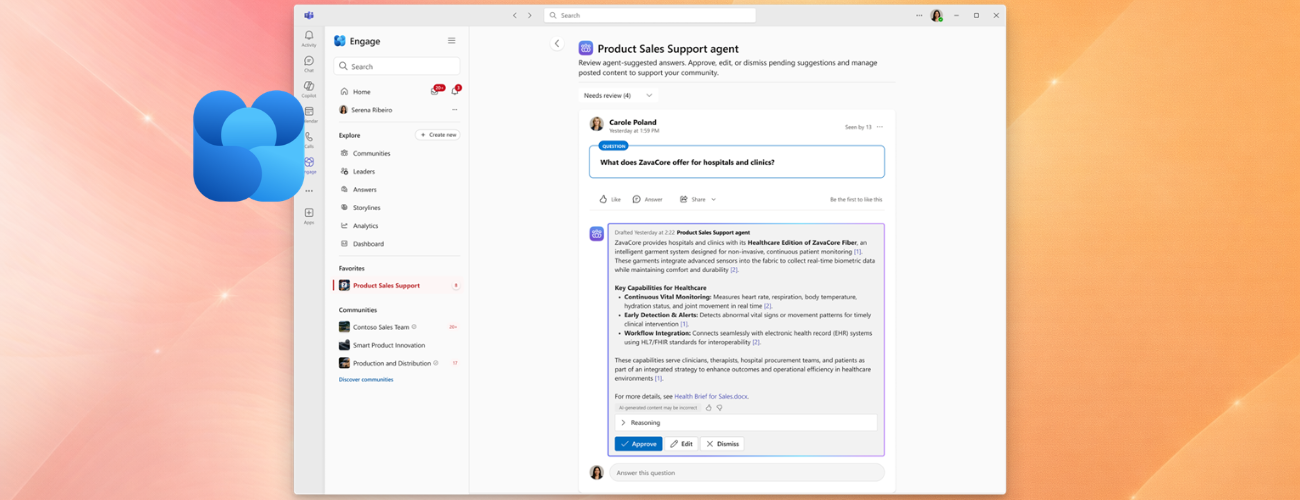Click citation [1] after patient monitoring

point(858,252)
